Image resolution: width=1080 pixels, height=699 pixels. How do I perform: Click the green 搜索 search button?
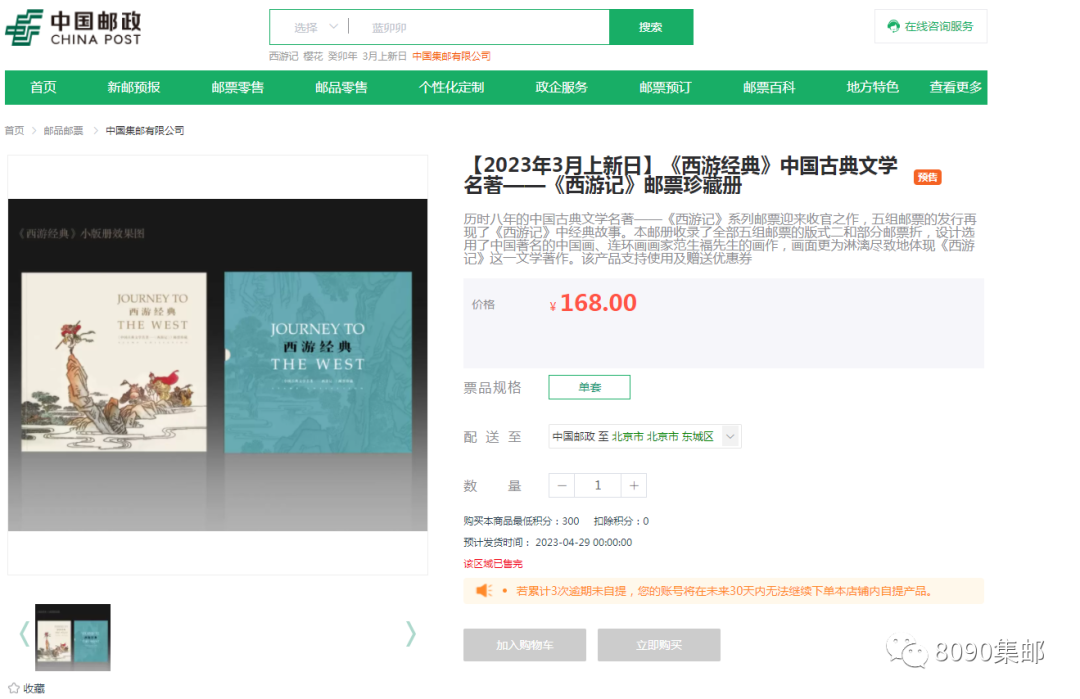pyautogui.click(x=651, y=27)
